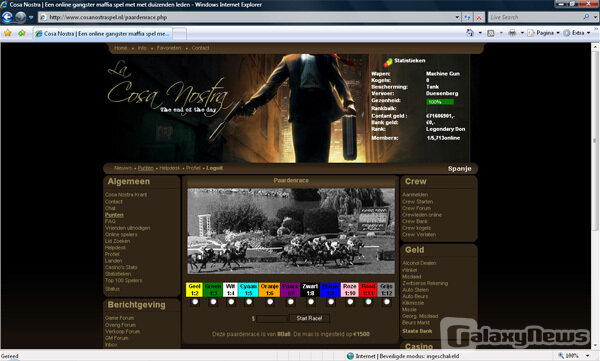600x361 pixels.
Task: Open the Alcohol Dealen link
Action: tap(419, 263)
